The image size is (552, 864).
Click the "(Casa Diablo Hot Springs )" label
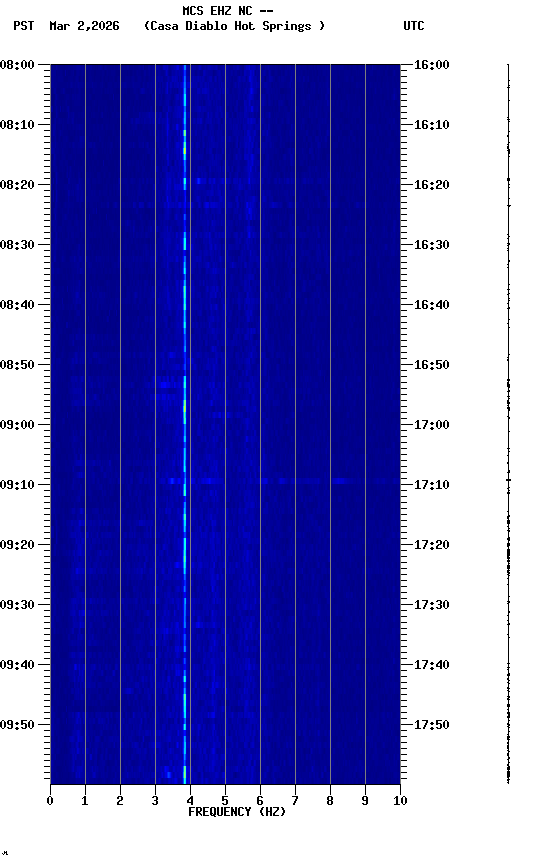pyautogui.click(x=235, y=26)
